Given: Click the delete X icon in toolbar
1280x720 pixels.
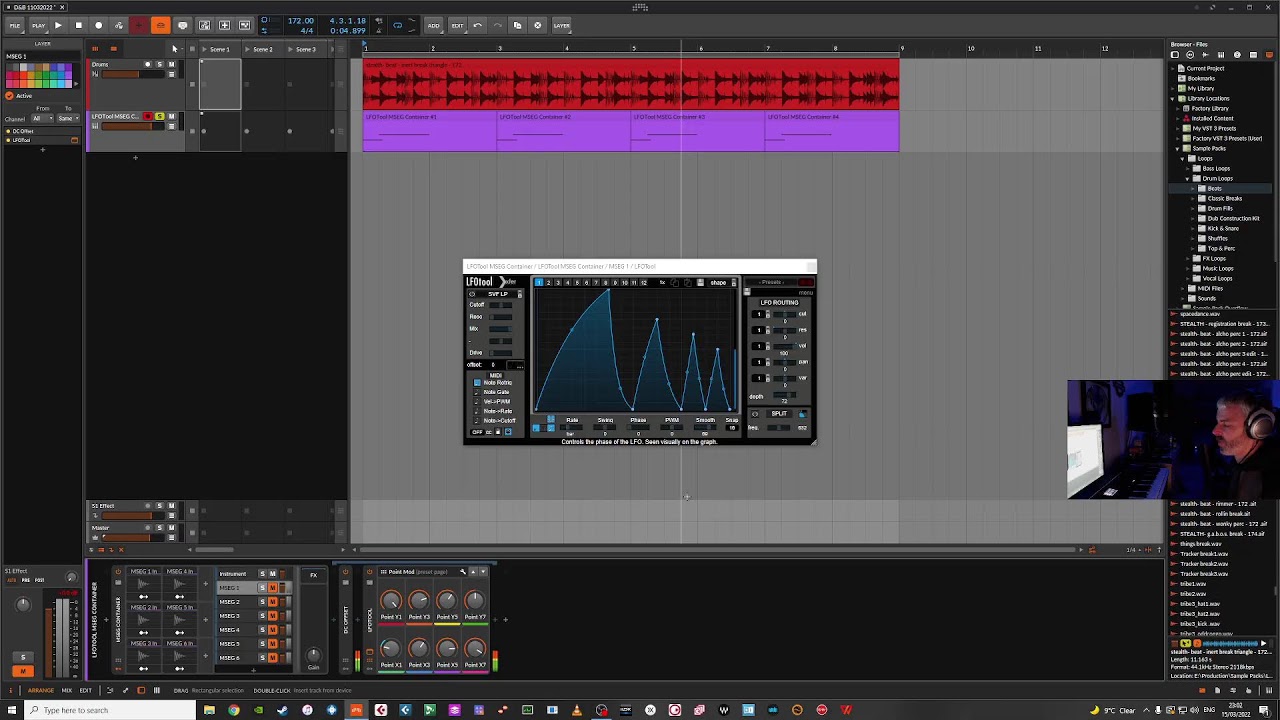Looking at the screenshot, I should (x=537, y=25).
